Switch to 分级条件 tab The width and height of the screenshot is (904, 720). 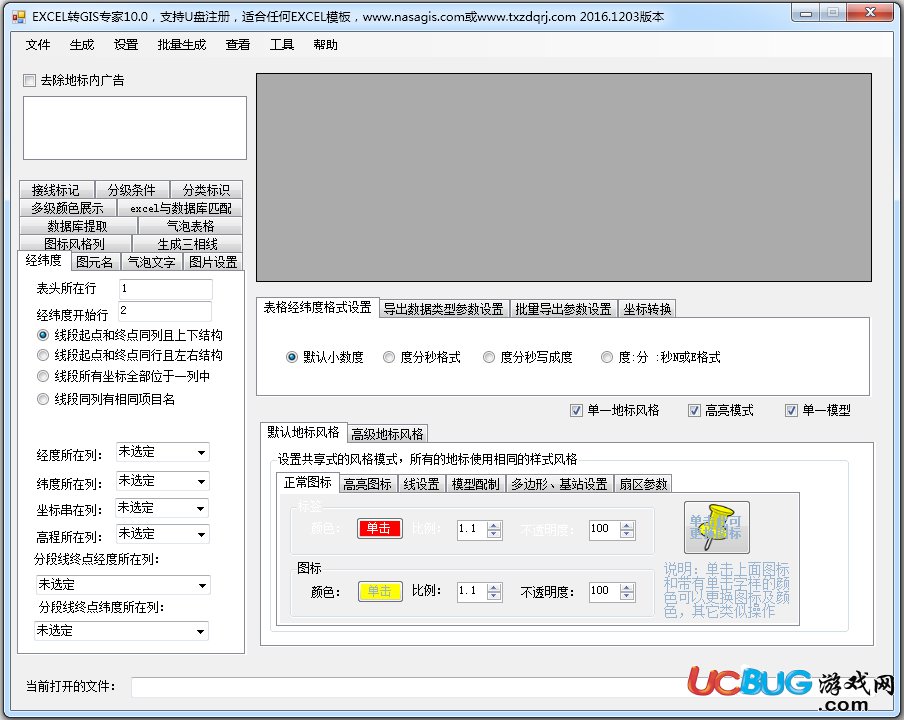point(131,190)
